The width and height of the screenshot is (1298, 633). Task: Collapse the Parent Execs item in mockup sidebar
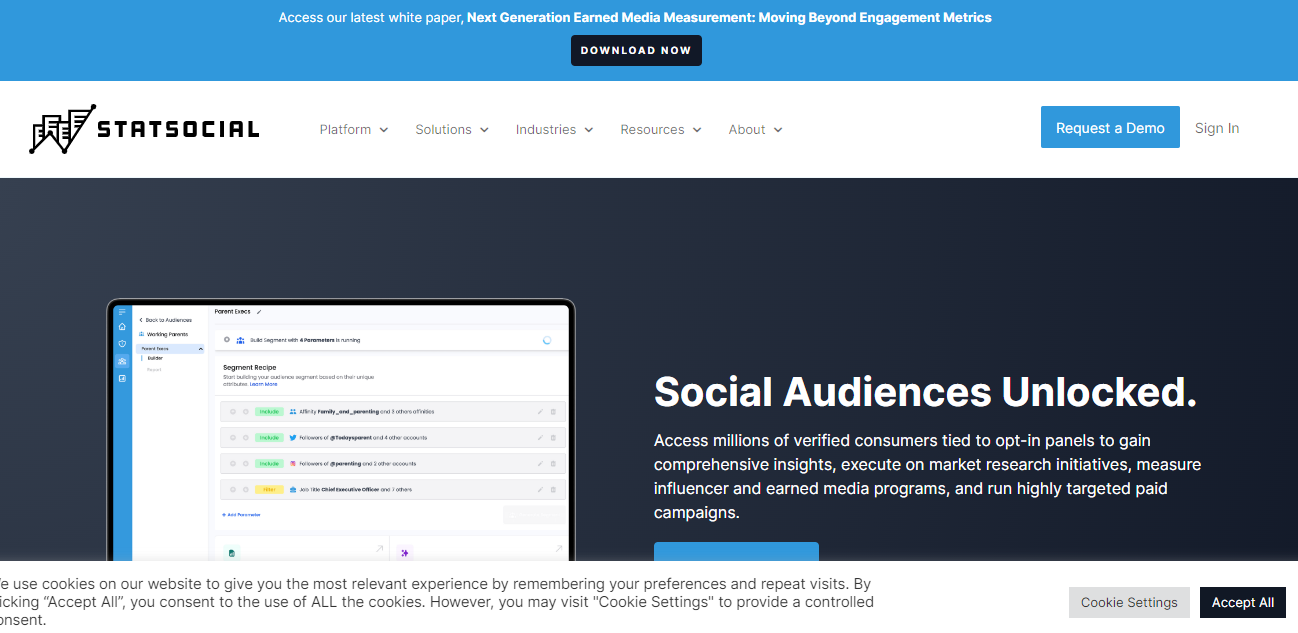click(201, 349)
